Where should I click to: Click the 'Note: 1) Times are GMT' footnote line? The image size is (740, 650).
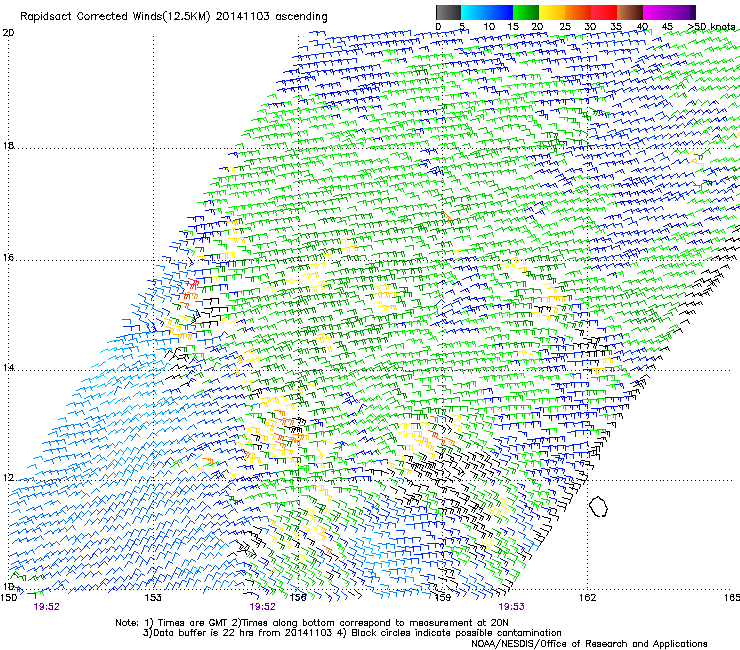312,623
